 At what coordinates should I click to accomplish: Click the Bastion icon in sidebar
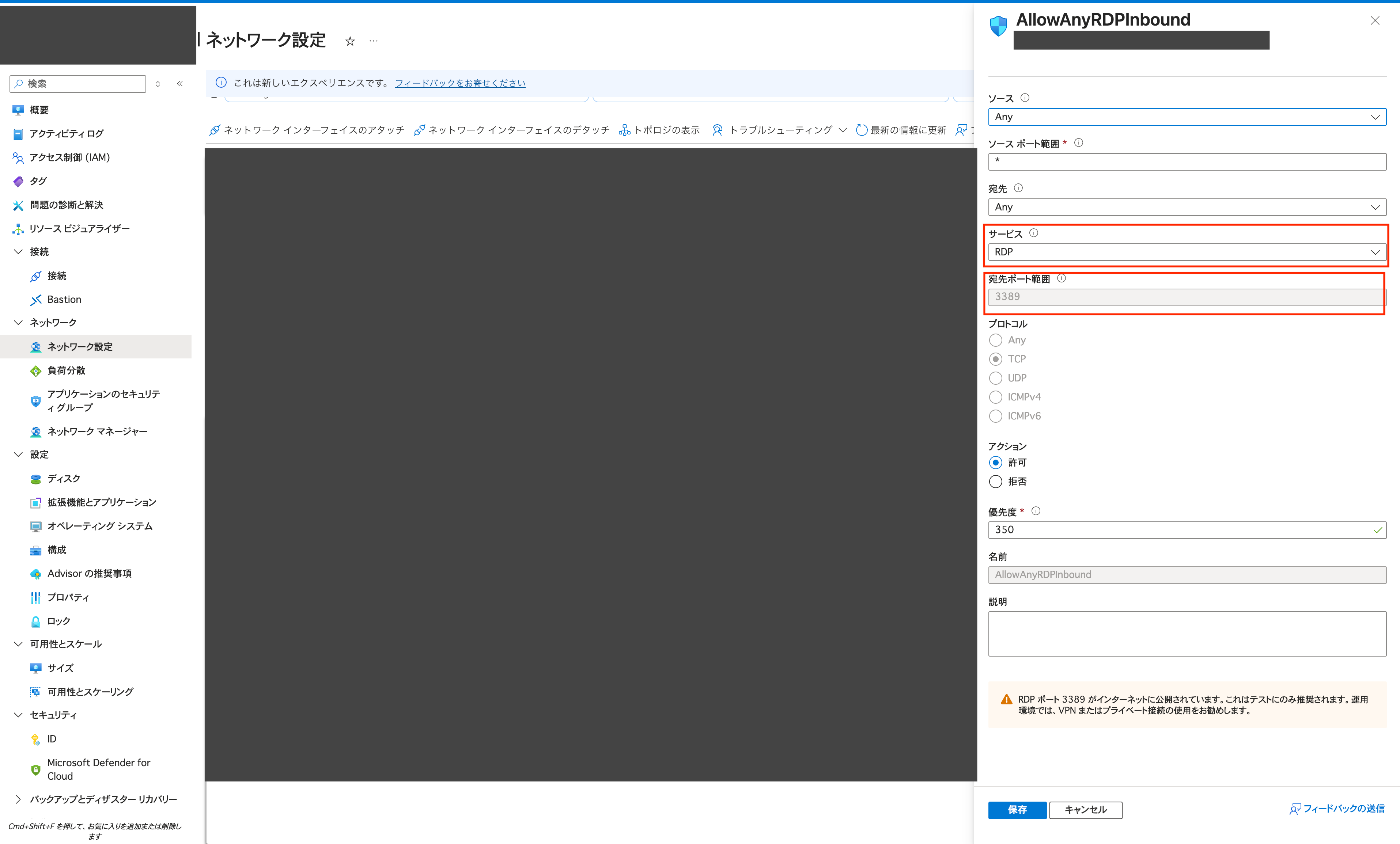pos(36,300)
